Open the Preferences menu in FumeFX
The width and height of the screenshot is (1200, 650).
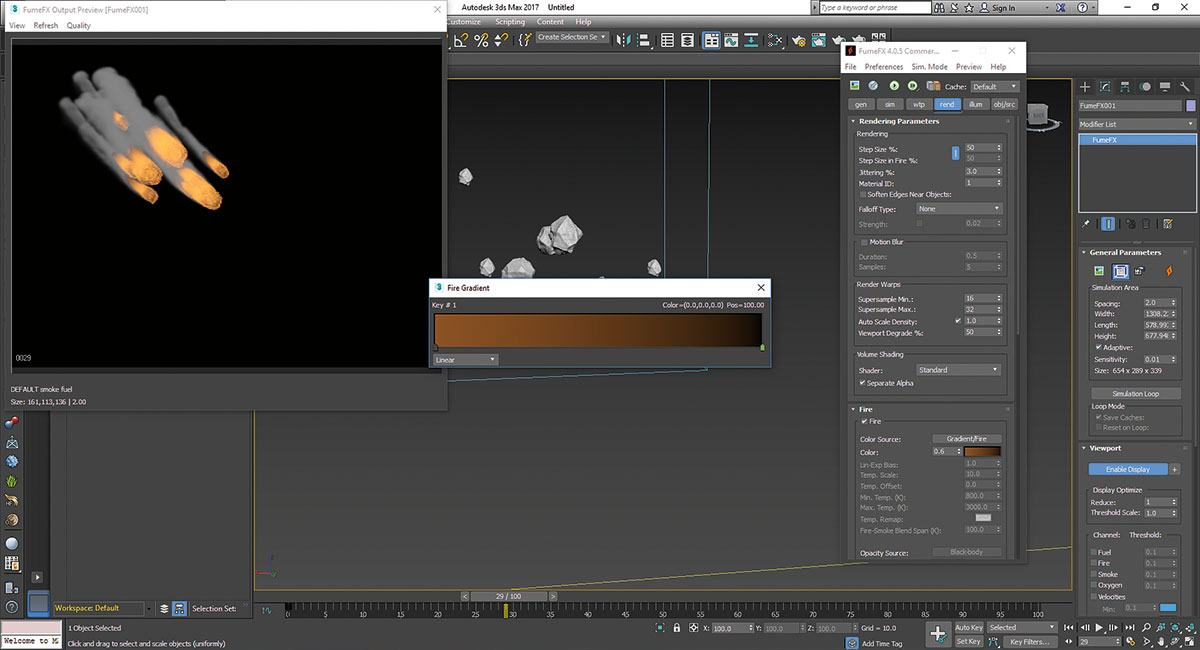[x=884, y=67]
